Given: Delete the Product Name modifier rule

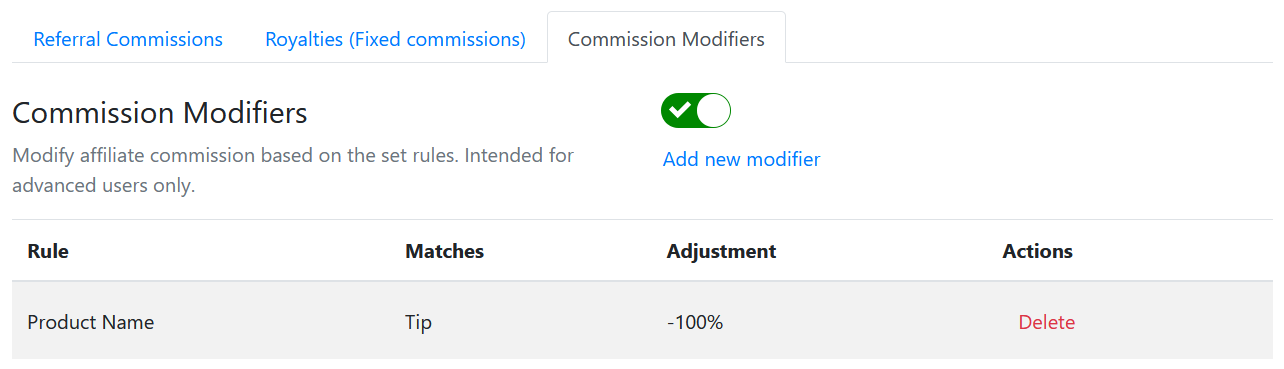Looking at the screenshot, I should point(1046,322).
